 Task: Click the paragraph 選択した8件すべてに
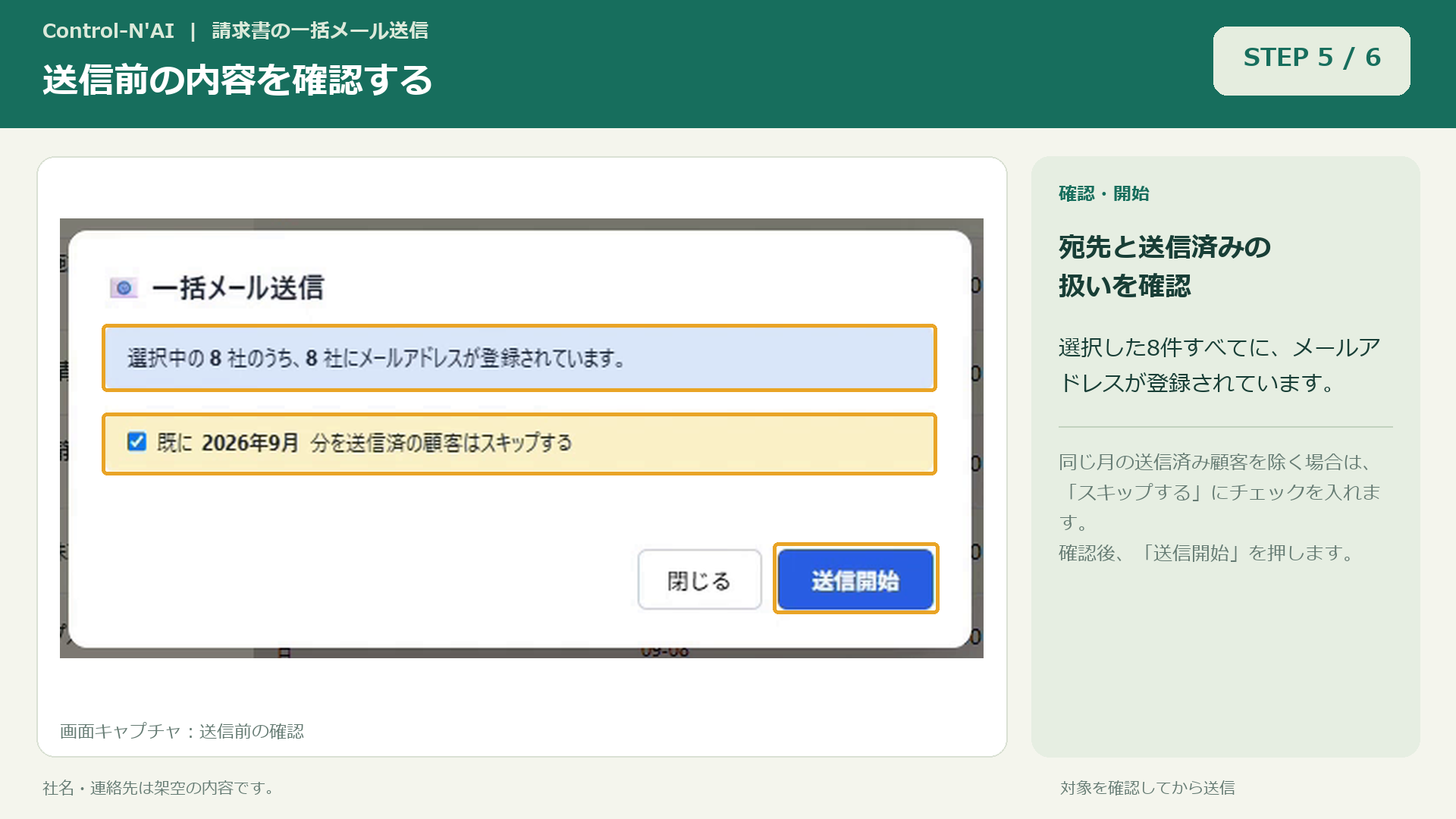tap(1219, 365)
